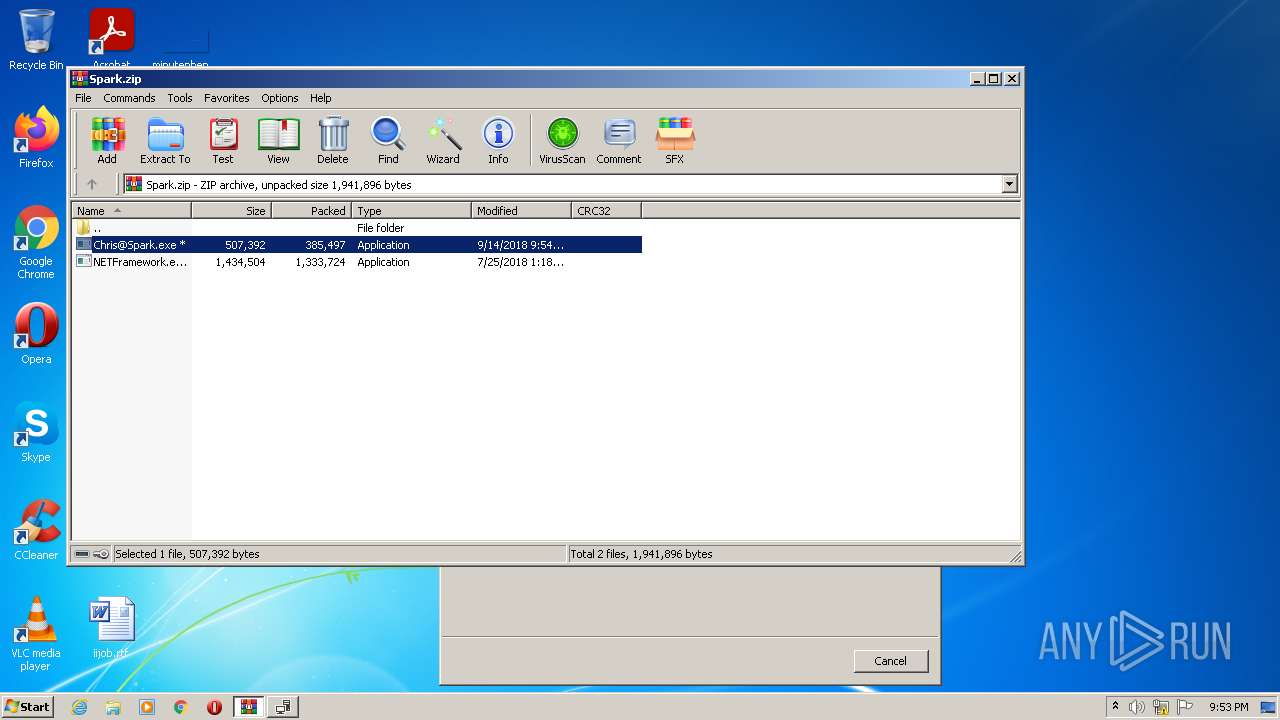The height and width of the screenshot is (720, 1280).
Task: Open the Comment tool
Action: [x=619, y=140]
